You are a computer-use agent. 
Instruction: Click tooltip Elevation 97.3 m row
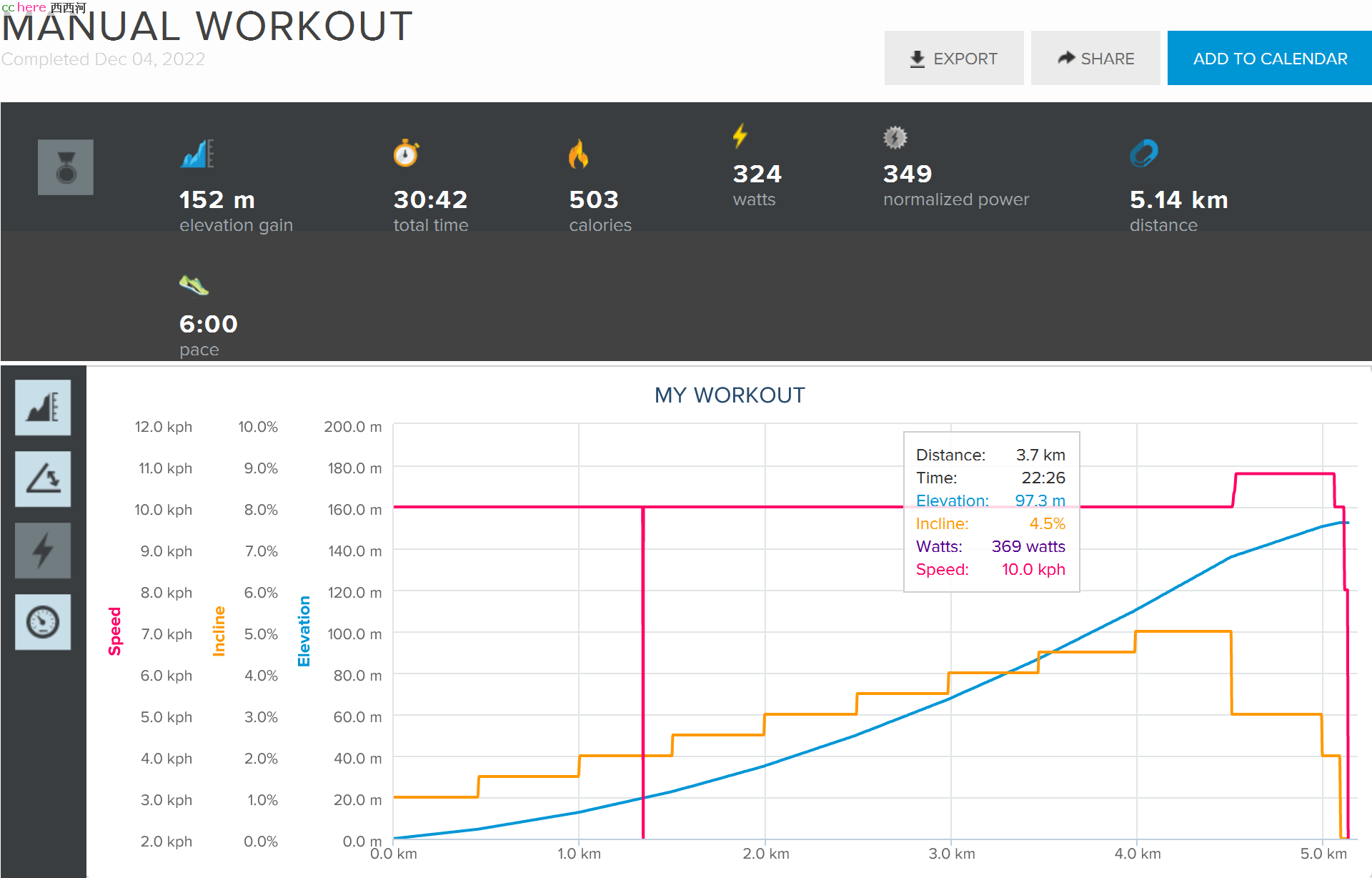coord(990,500)
